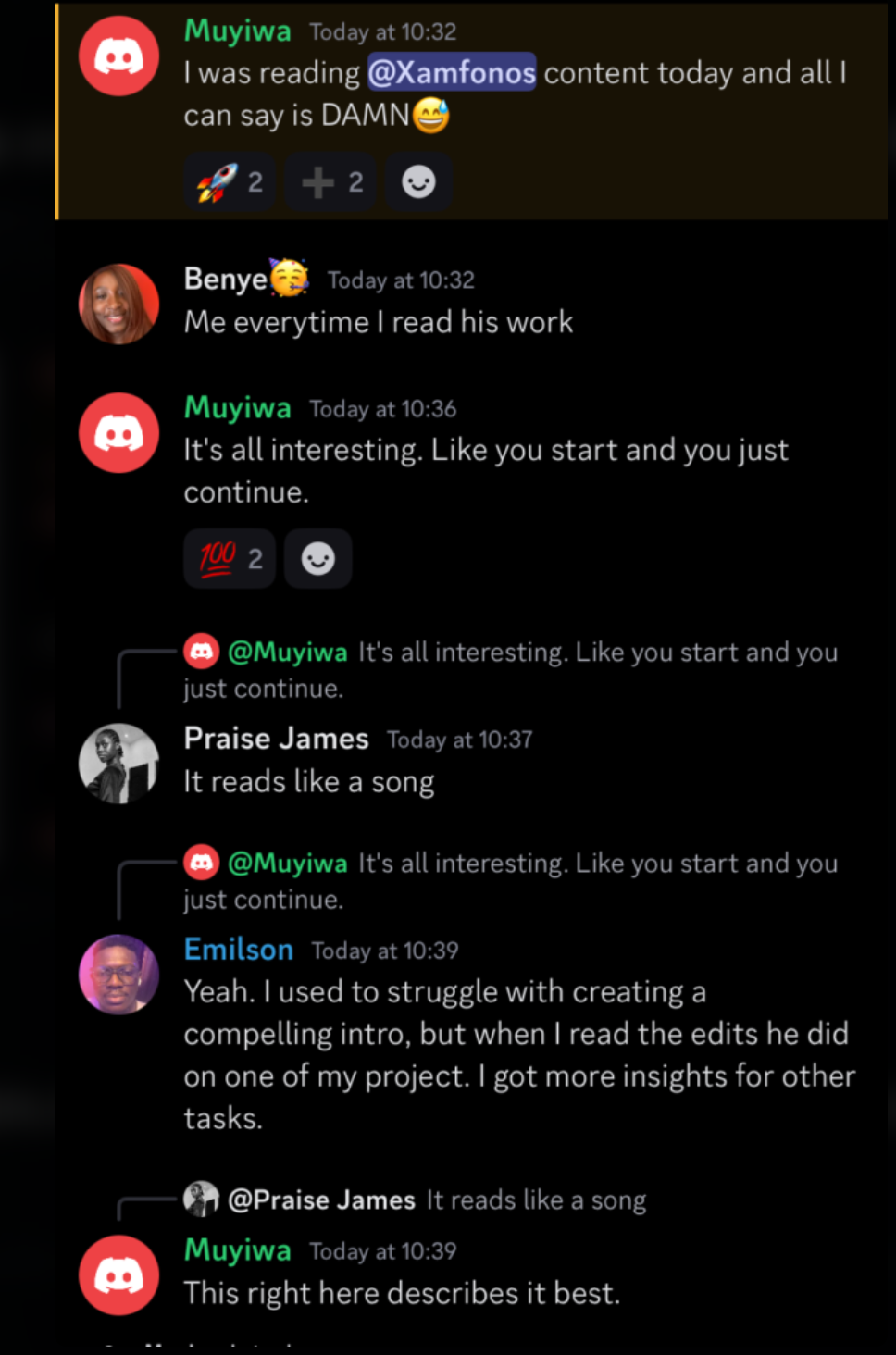Click the Praise James username
The height and width of the screenshot is (1355, 896).
pos(276,739)
